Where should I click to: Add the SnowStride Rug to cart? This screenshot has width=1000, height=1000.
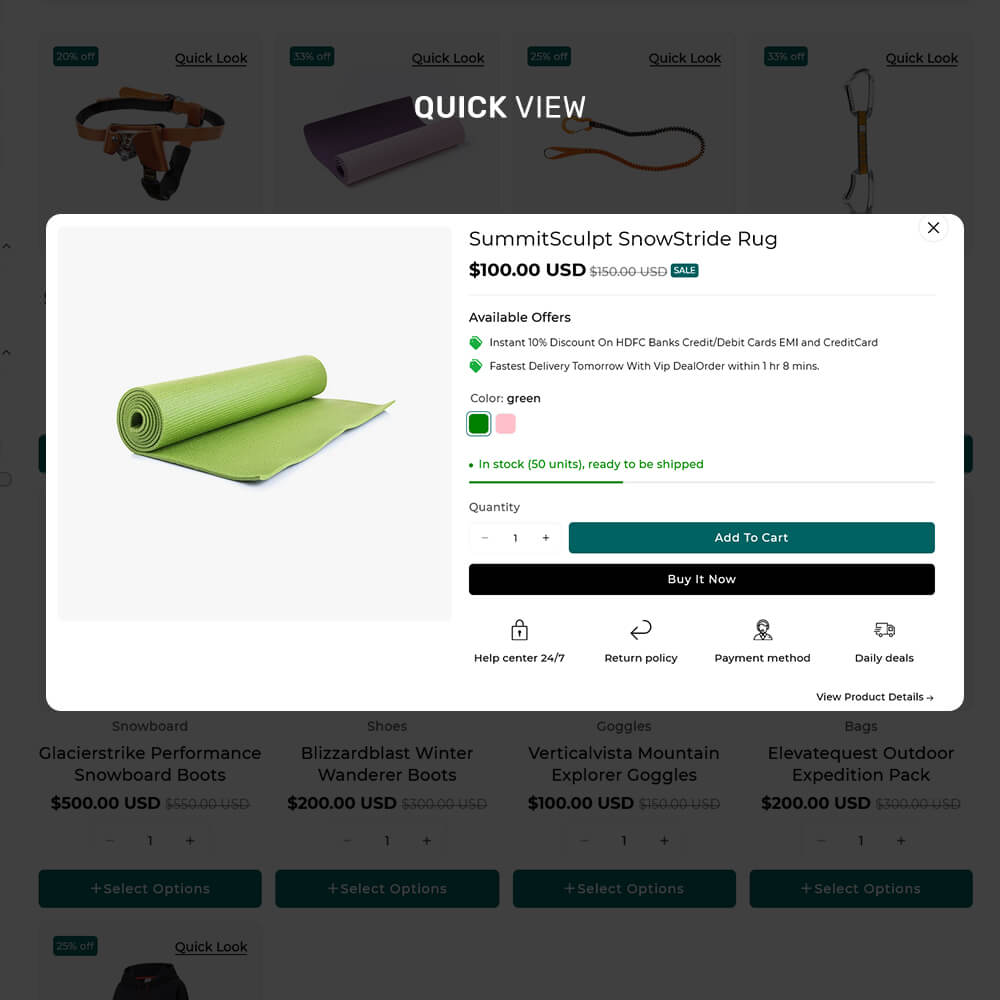751,538
